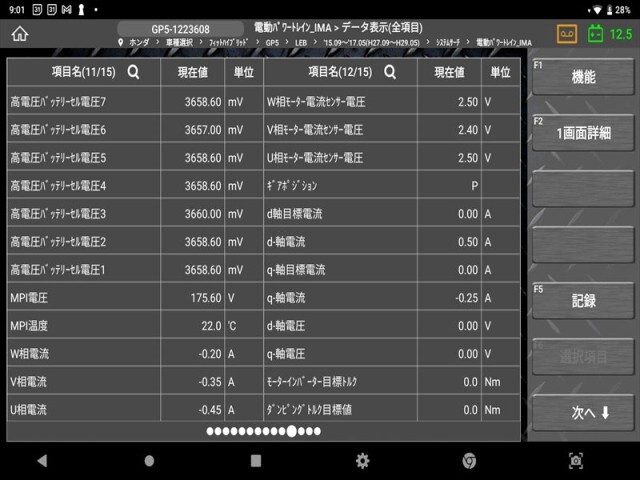Select the V相電流 row
The height and width of the screenshot is (480, 640).
coord(136,382)
